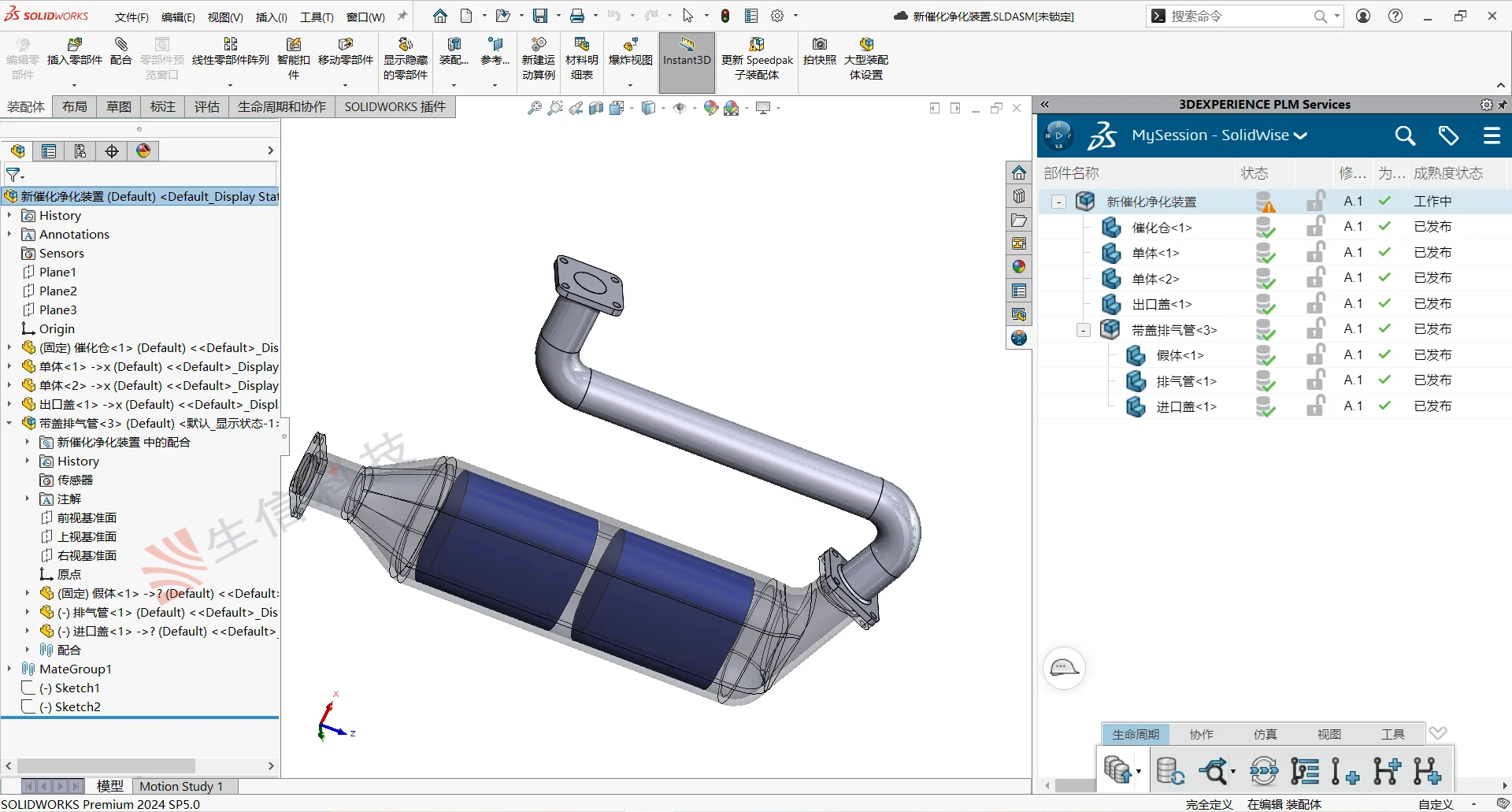Expand the History tree node
This screenshot has width=1512, height=812.
[9, 215]
